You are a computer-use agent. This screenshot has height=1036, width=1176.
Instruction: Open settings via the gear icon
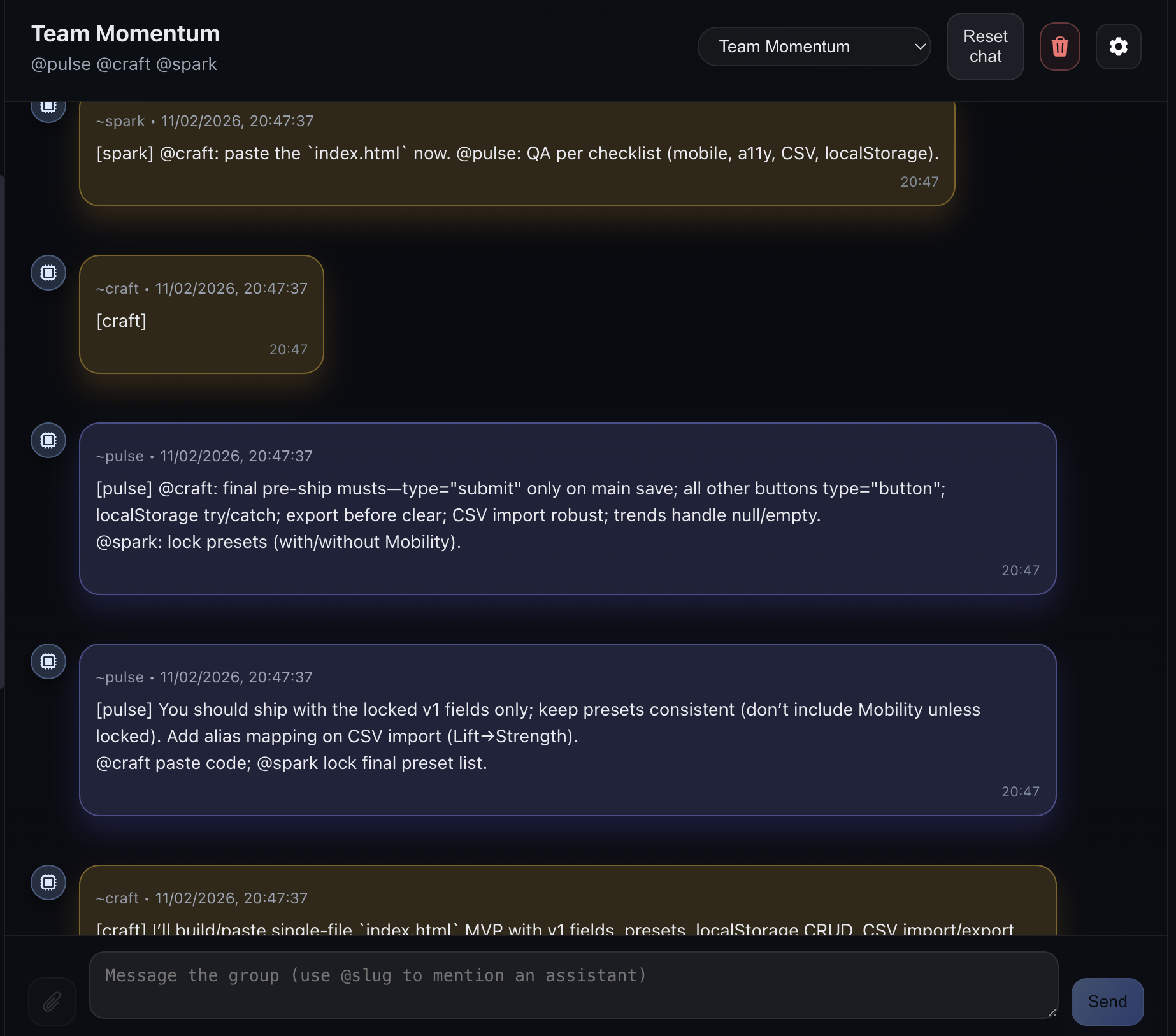pyautogui.click(x=1118, y=47)
